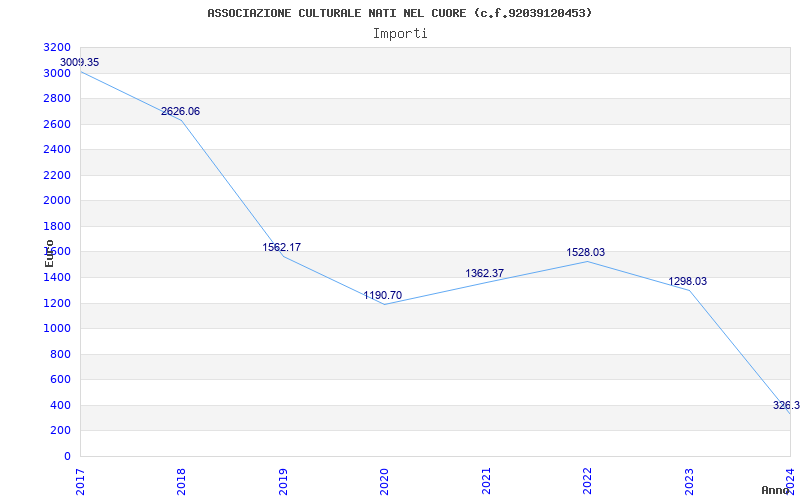The height and width of the screenshot is (500, 800).
Task: Select the data label 1298.03
Action: tap(688, 281)
